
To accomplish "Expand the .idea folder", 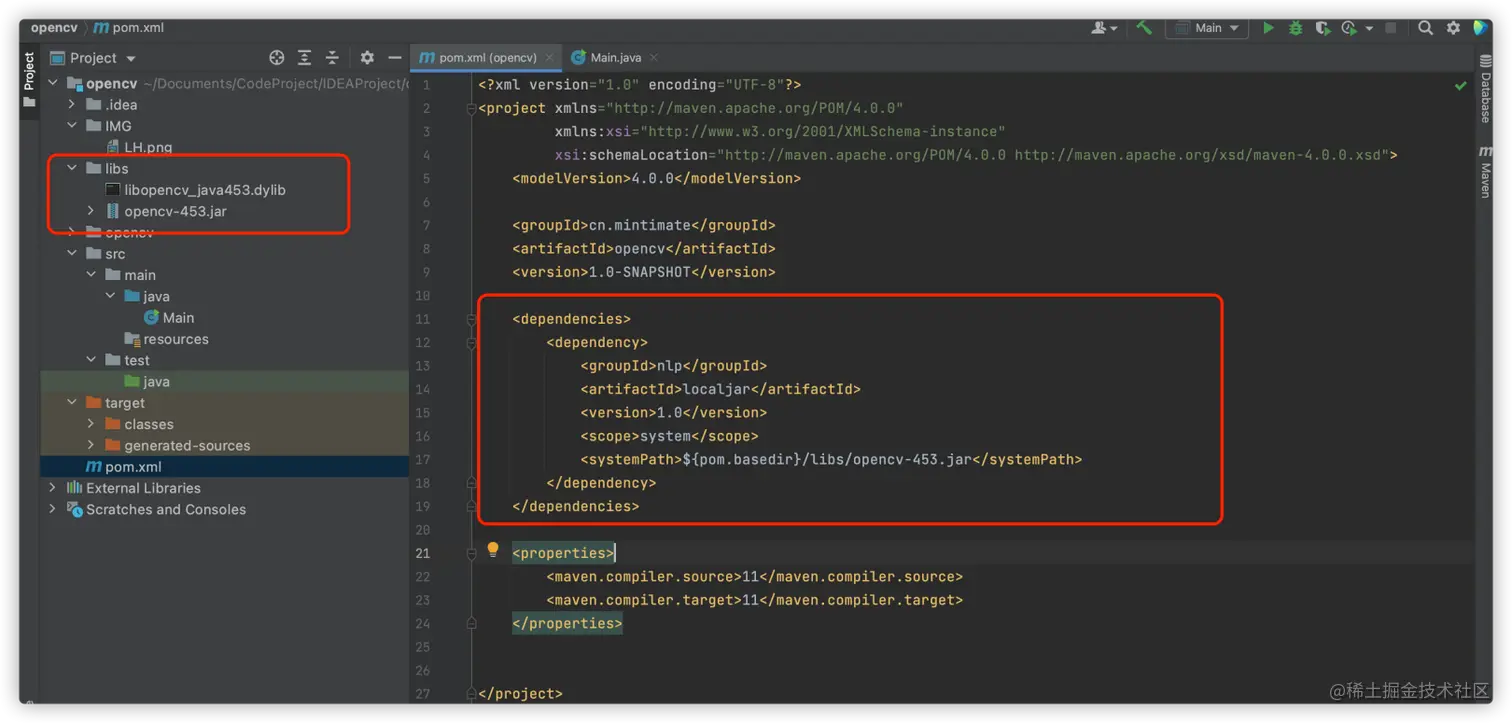I will [x=72, y=104].
